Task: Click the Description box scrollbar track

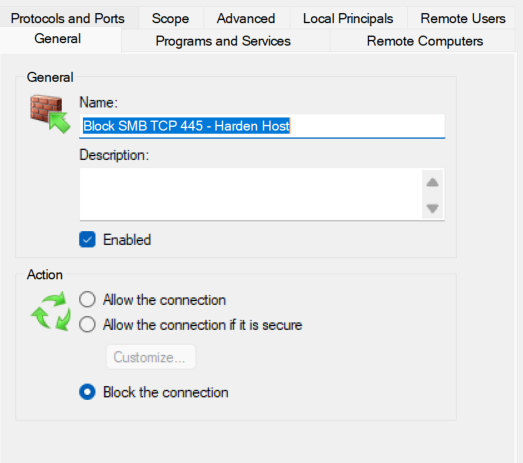Action: (x=432, y=195)
